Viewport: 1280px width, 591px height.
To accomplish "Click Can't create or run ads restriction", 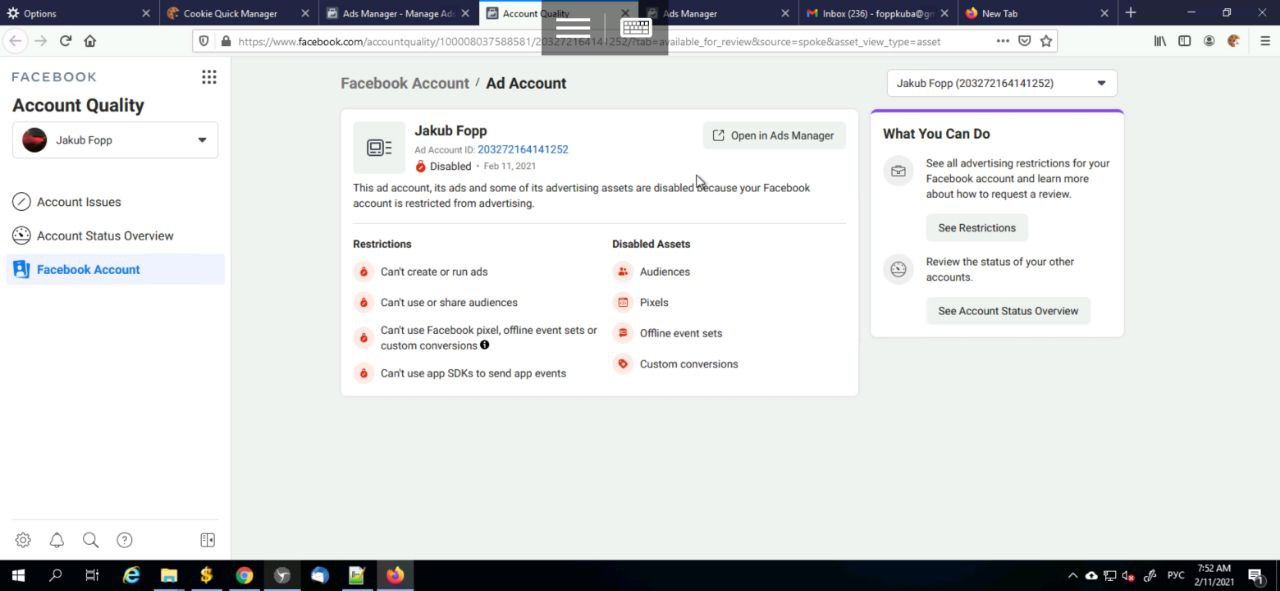I will [x=434, y=271].
